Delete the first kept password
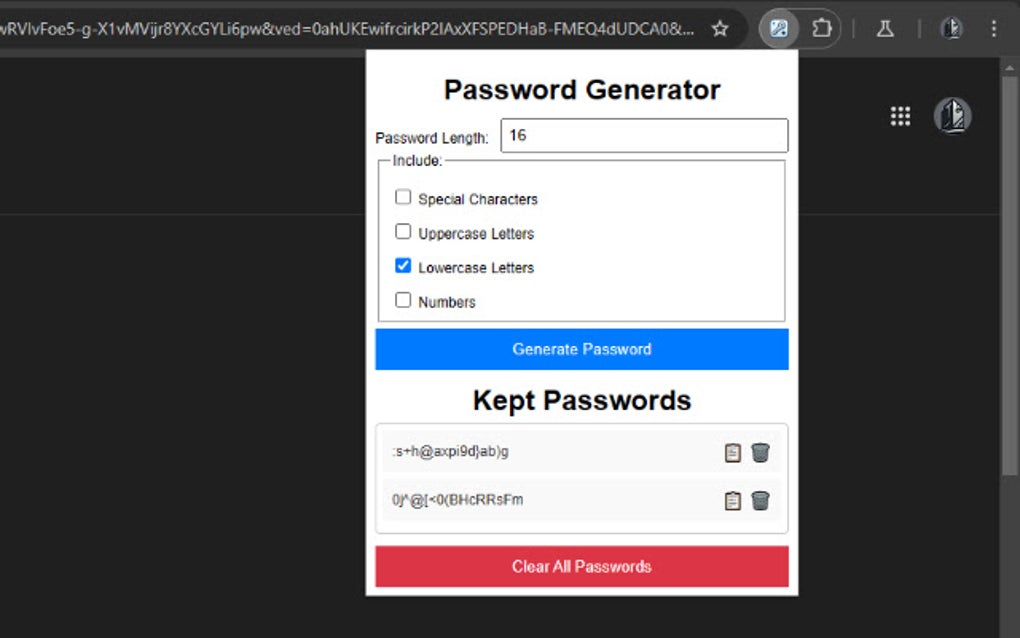The height and width of the screenshot is (638, 1020). click(x=761, y=453)
